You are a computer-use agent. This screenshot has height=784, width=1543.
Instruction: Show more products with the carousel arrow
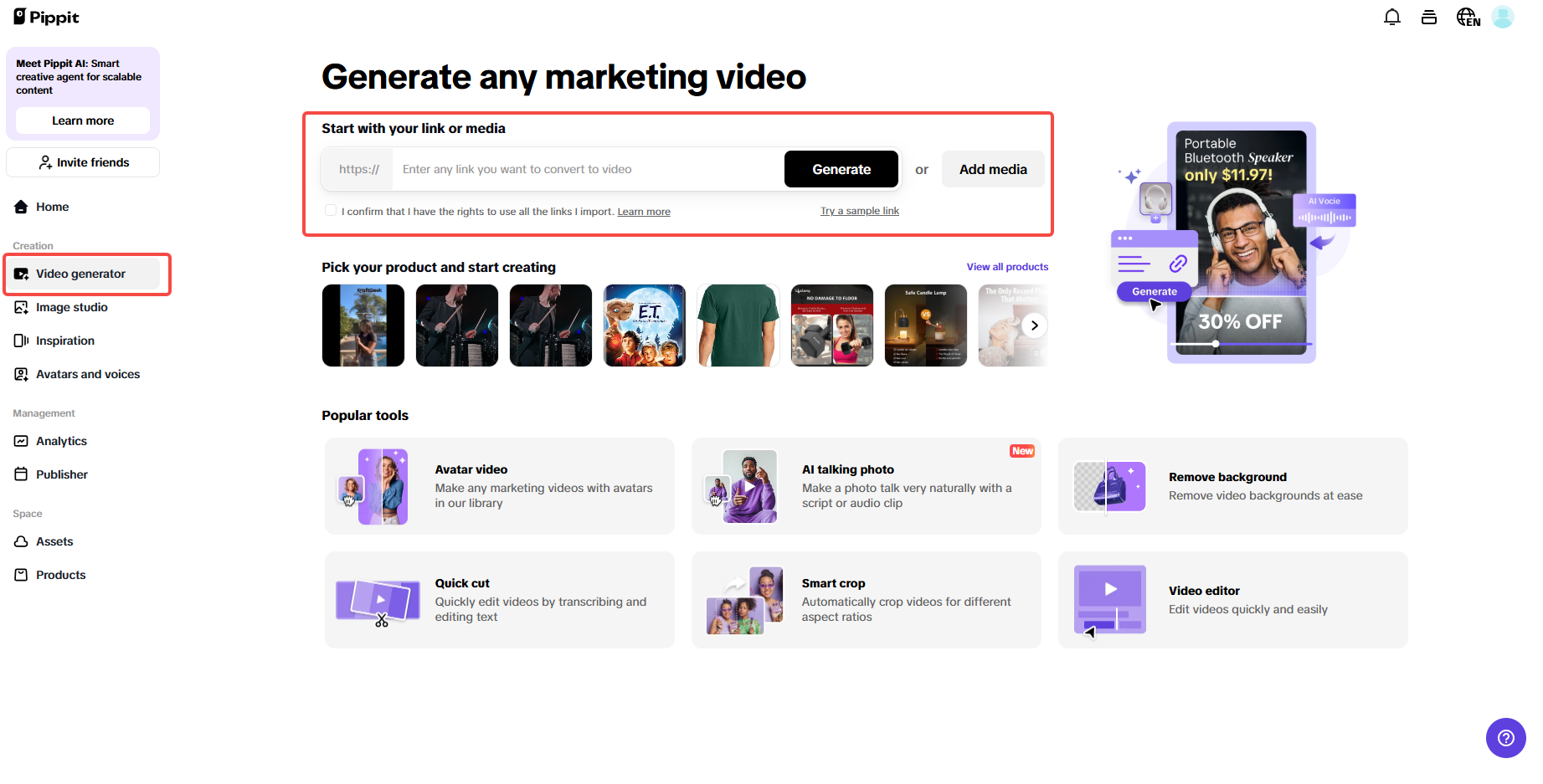click(x=1034, y=325)
